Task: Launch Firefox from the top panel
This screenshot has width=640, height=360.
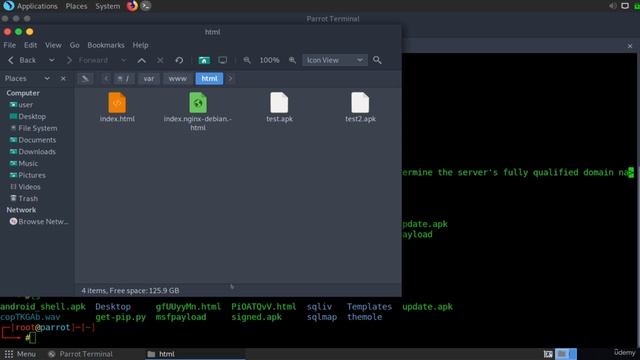Action: [x=132, y=6]
